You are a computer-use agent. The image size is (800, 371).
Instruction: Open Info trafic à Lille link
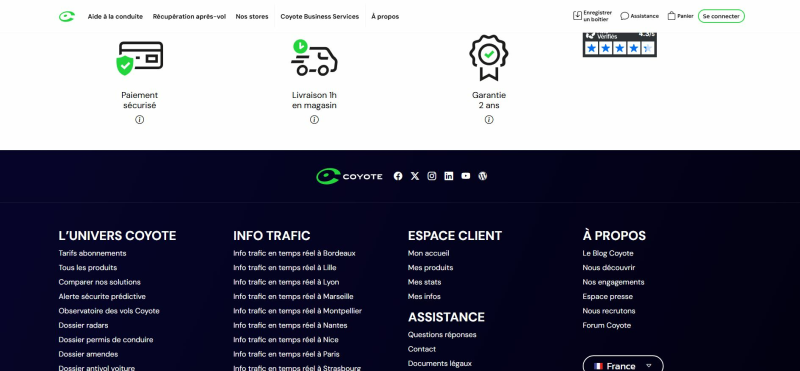click(285, 267)
